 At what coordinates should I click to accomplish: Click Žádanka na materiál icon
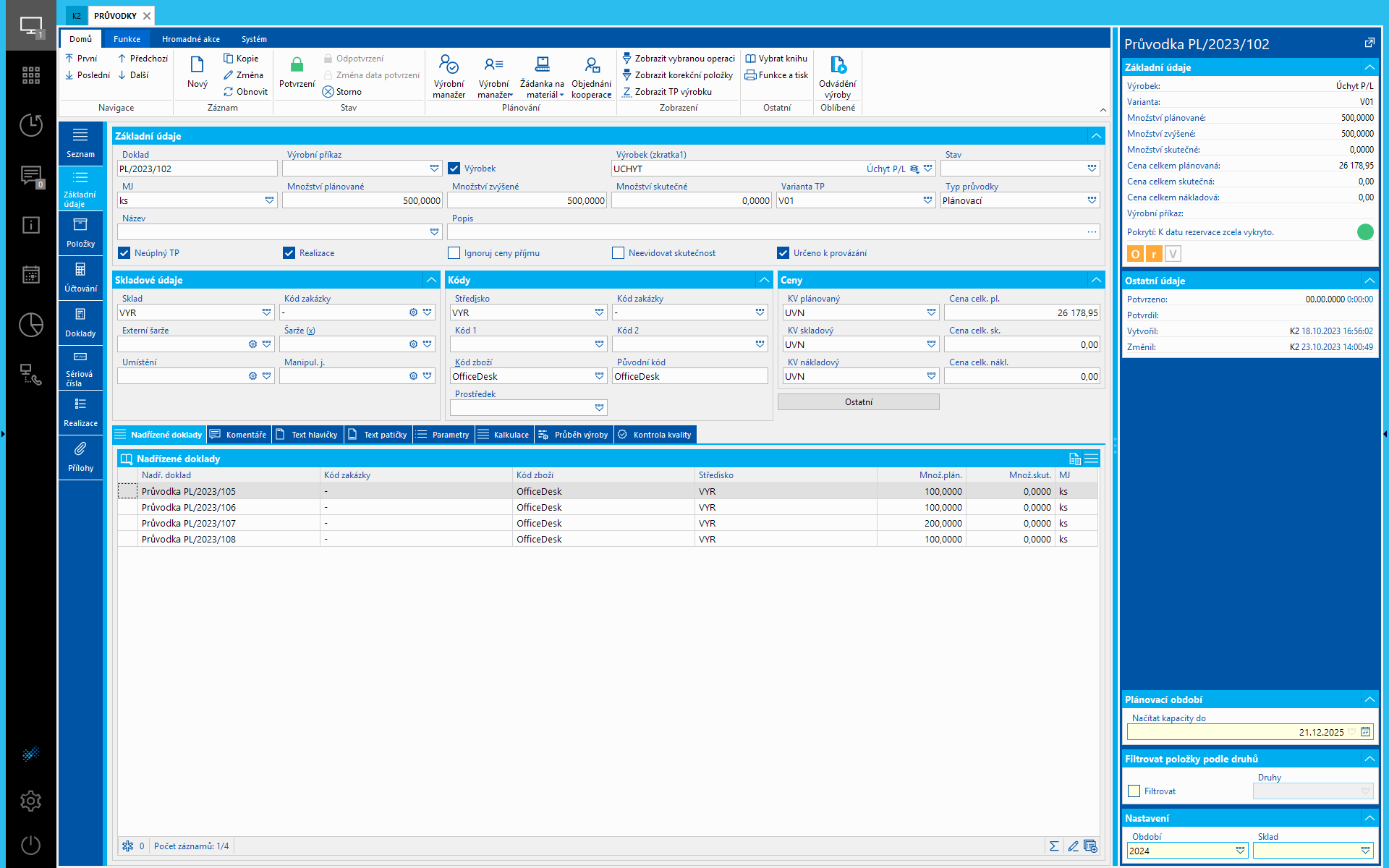coord(542,66)
